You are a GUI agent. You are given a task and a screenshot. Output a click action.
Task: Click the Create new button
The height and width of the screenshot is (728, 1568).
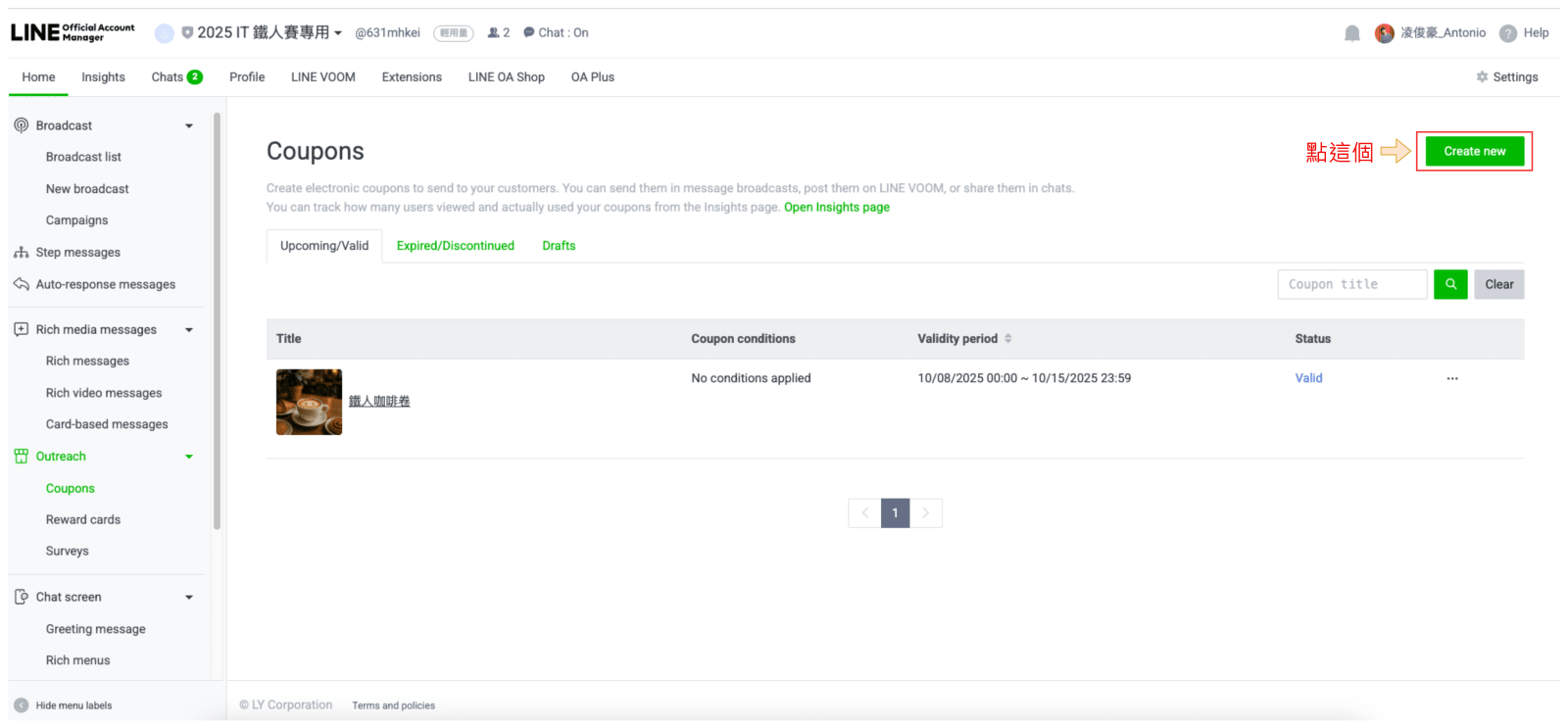pyautogui.click(x=1475, y=151)
